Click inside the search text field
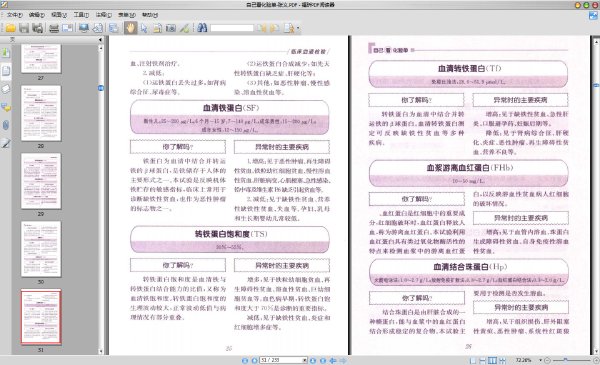This screenshot has height=365, width=600. [x=232, y=28]
